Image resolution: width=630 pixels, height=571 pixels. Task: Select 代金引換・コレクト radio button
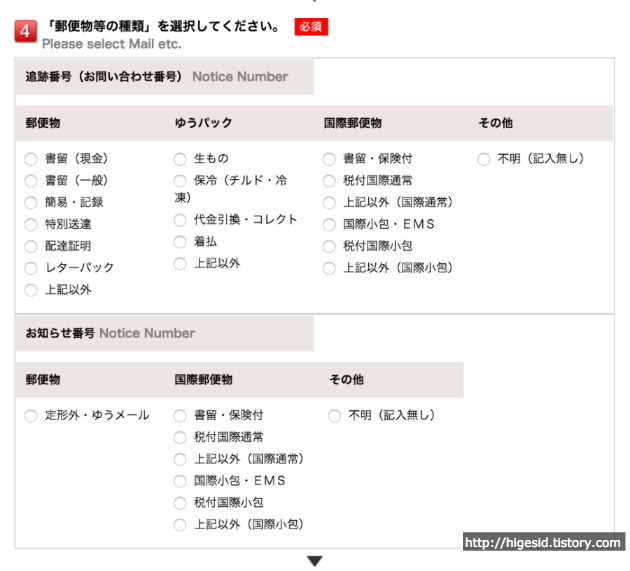pyautogui.click(x=180, y=220)
